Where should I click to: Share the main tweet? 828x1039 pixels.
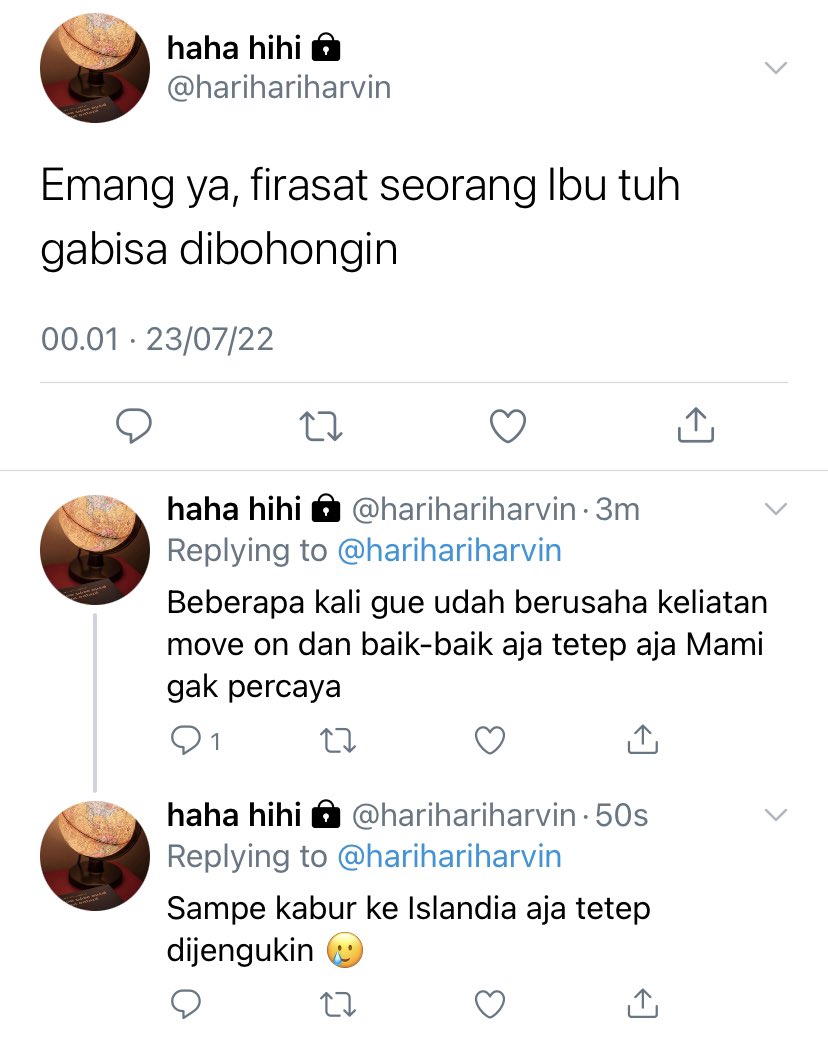pyautogui.click(x=696, y=425)
